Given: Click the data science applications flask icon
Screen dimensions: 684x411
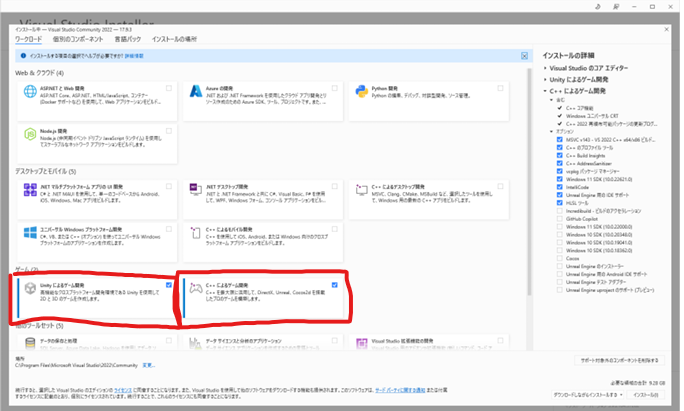Looking at the screenshot, I should click(x=195, y=343).
